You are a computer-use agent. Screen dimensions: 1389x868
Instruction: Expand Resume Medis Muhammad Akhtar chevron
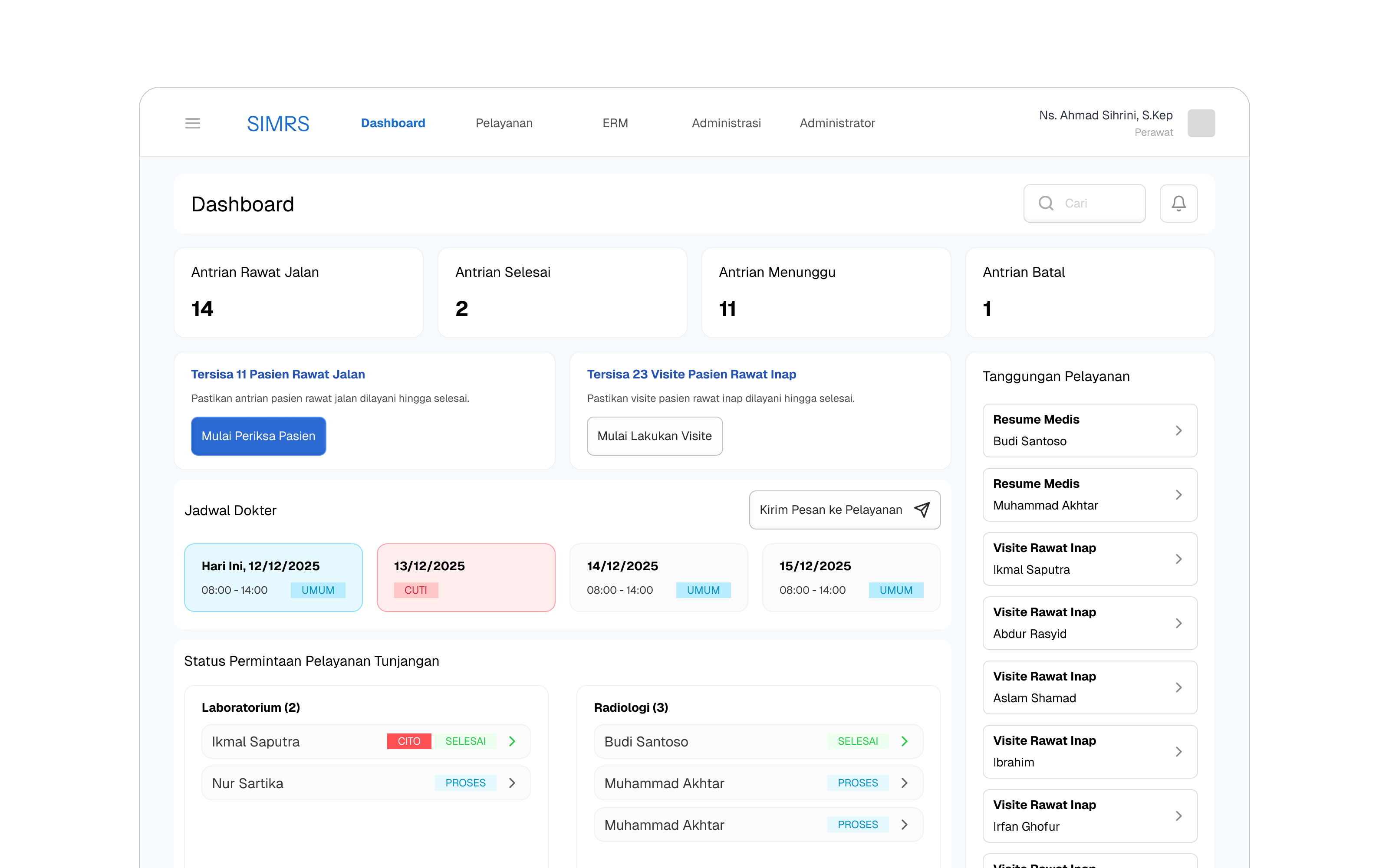[x=1178, y=494]
